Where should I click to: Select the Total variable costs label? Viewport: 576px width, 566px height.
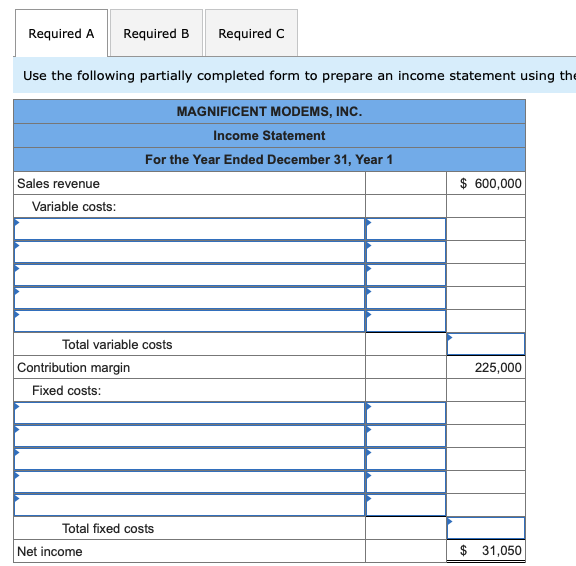click(117, 345)
